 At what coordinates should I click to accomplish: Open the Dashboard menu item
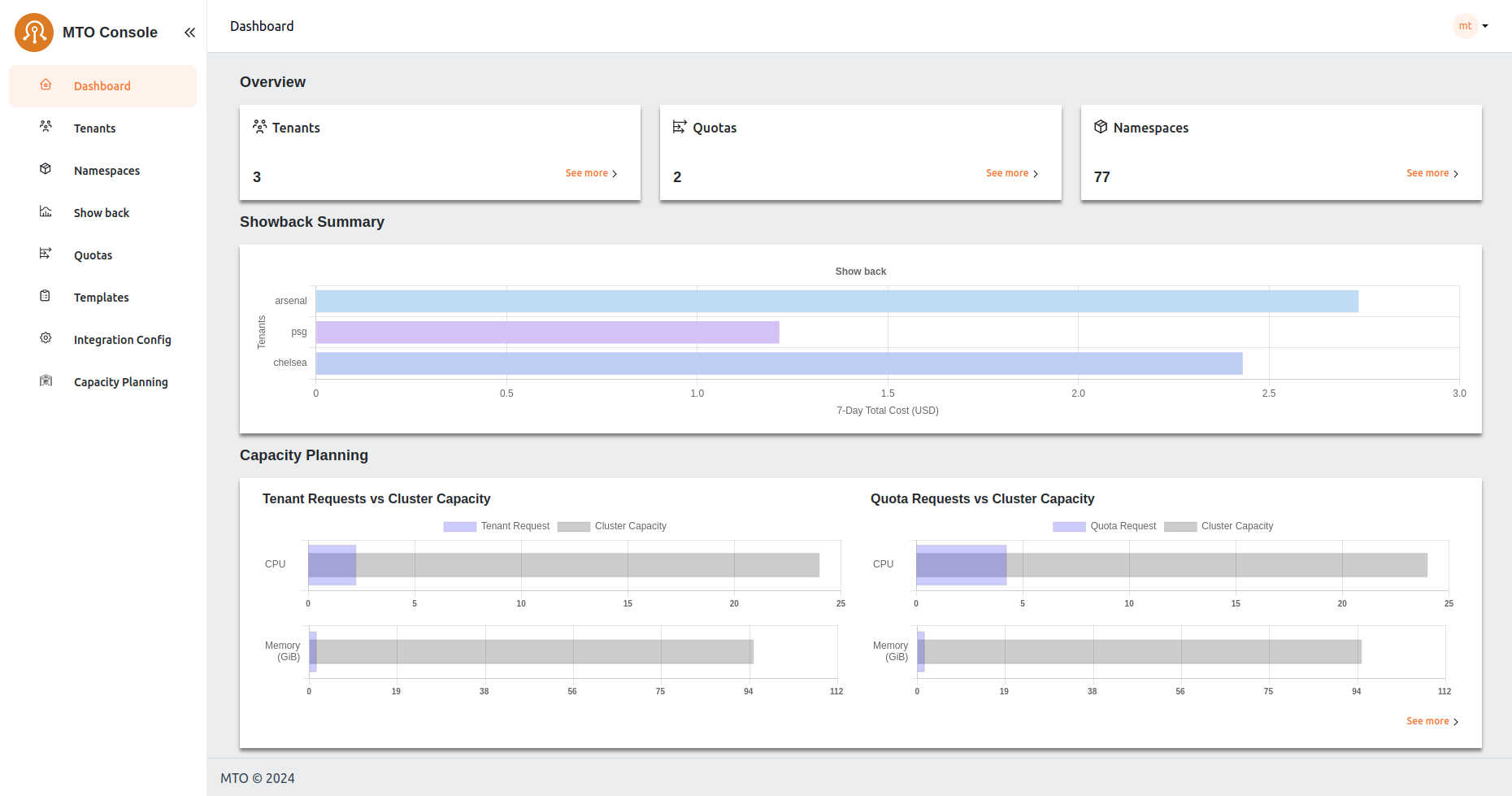(102, 86)
